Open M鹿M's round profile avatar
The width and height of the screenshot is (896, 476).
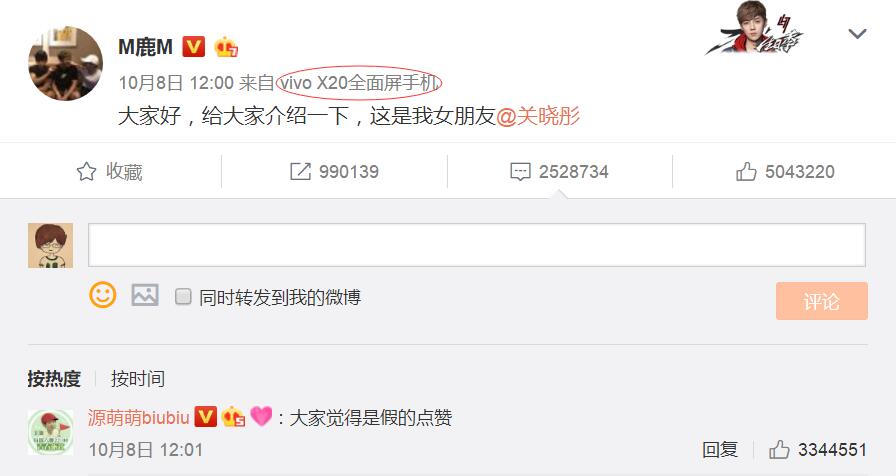[x=66, y=63]
